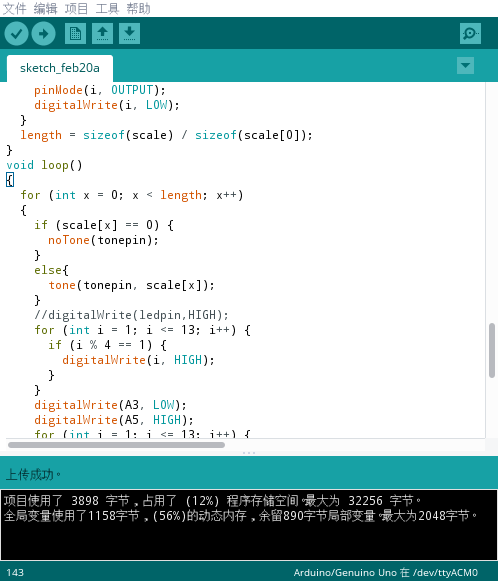Click the 'digitalWrite(A3, LOW);' line

pyautogui.click(x=110, y=405)
